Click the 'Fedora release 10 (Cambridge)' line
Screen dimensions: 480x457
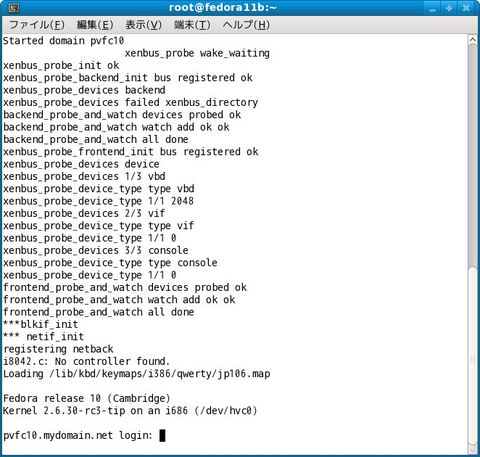click(86, 398)
